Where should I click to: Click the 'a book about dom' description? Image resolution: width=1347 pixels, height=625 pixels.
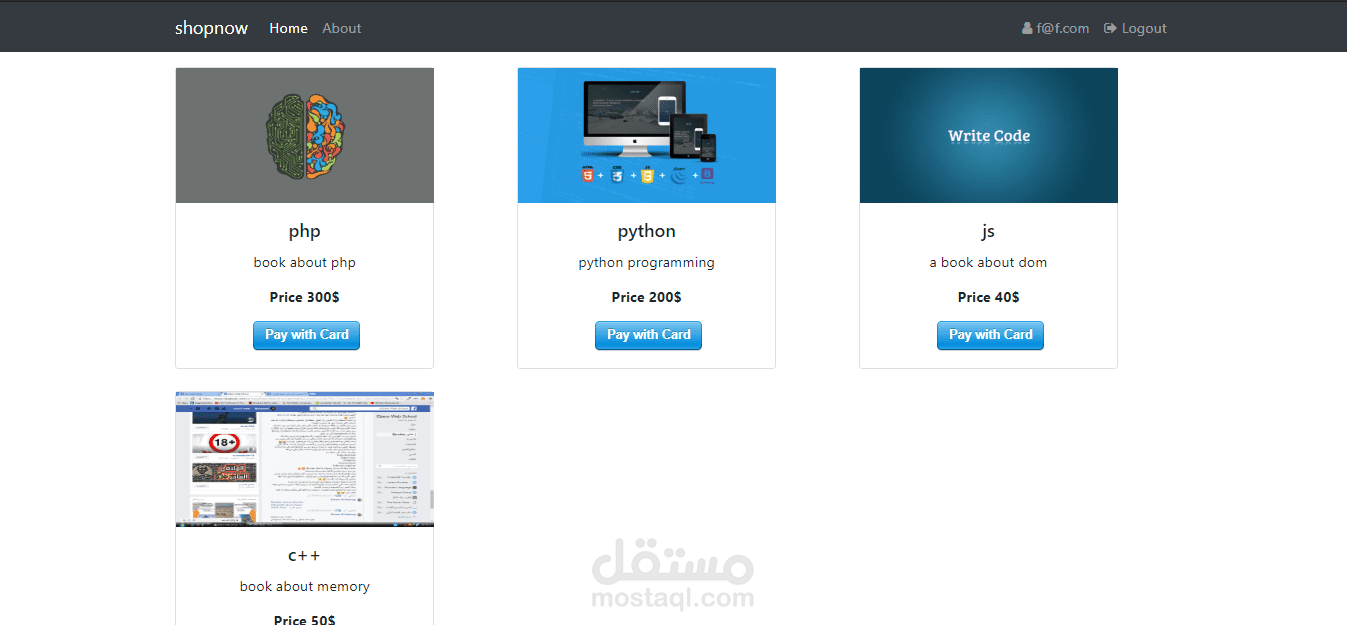989,263
